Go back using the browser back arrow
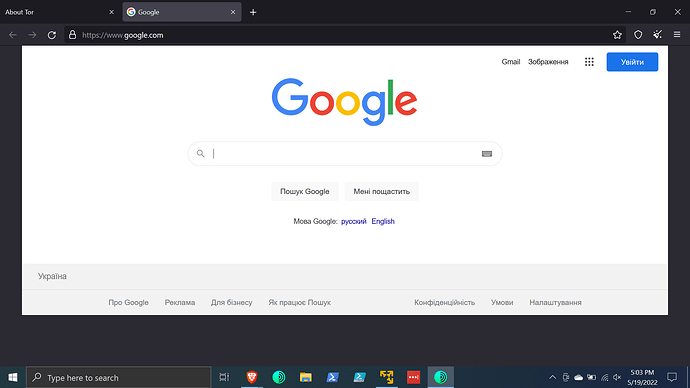This screenshot has height=388, width=690. click(13, 35)
